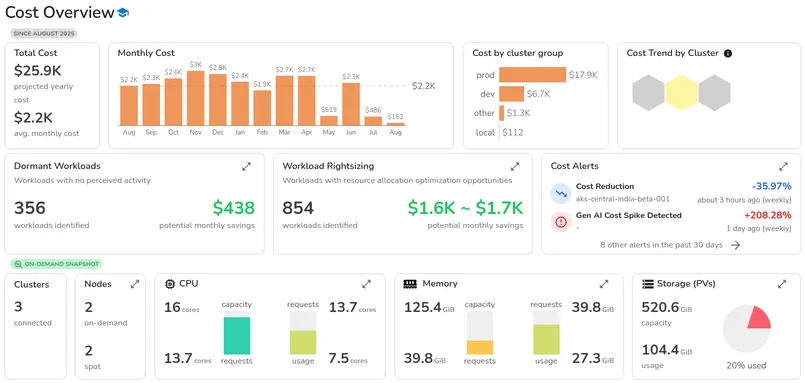Click the CPU chip icon
The width and height of the screenshot is (805, 383).
(x=170, y=284)
